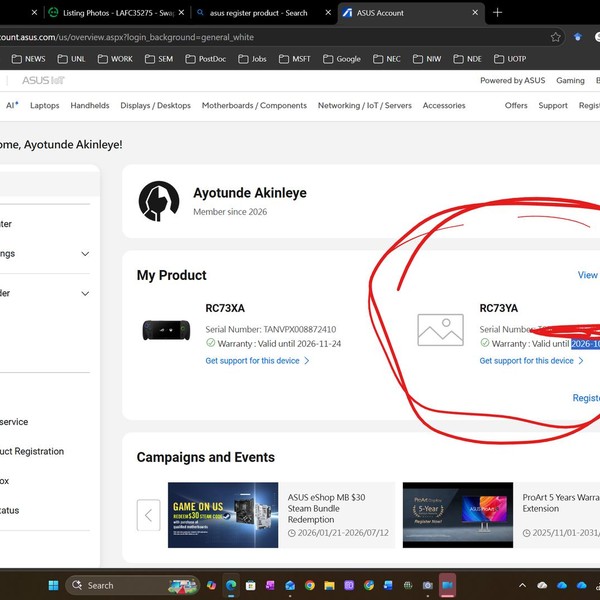The width and height of the screenshot is (600, 600).
Task: Open the WORK bookmarks folder
Action: point(115,59)
